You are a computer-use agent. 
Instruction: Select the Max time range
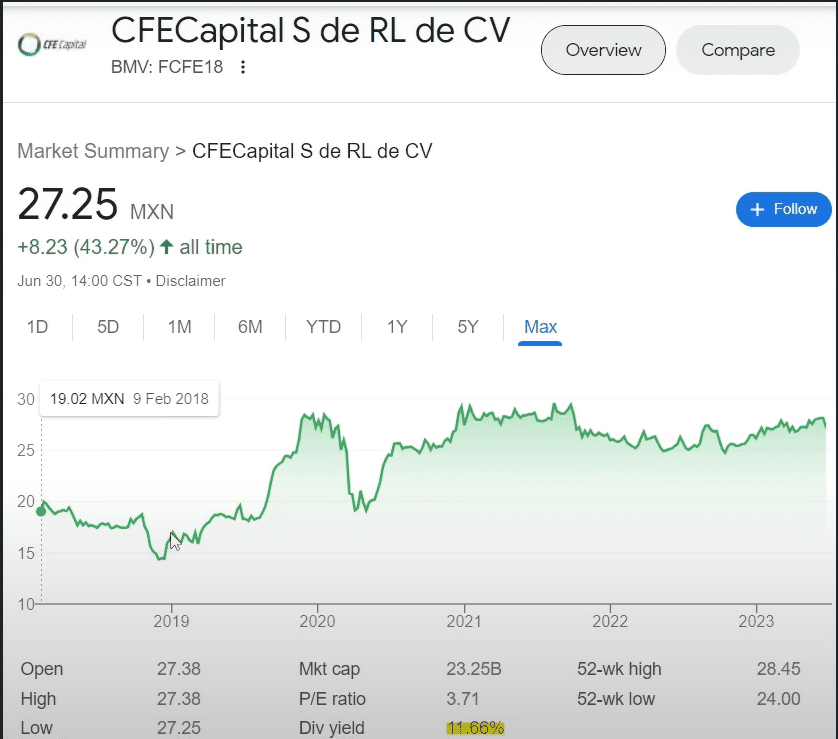click(x=540, y=327)
